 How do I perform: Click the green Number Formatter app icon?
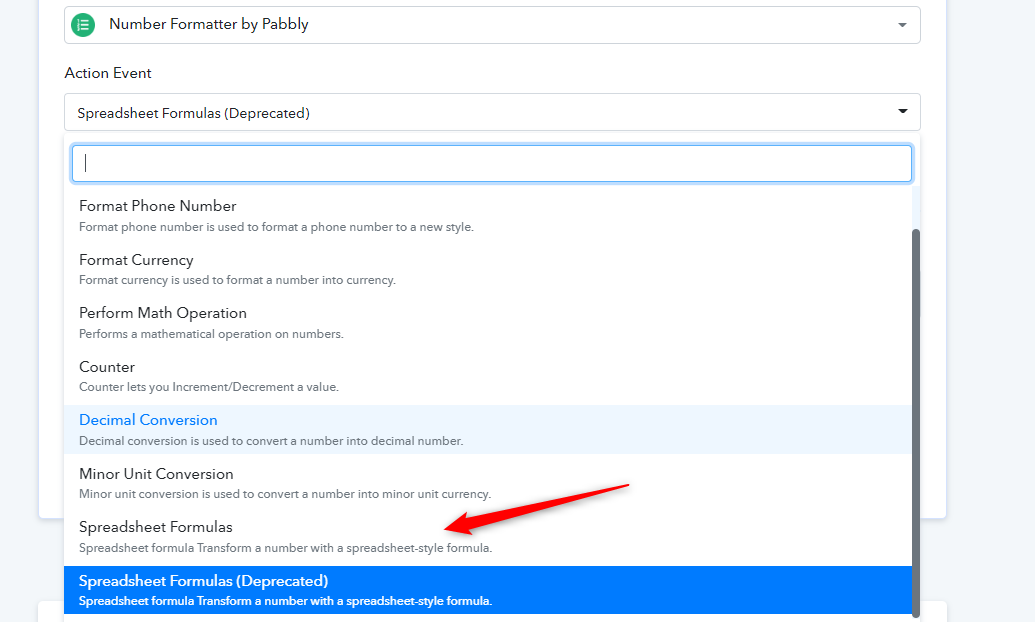[x=83, y=25]
